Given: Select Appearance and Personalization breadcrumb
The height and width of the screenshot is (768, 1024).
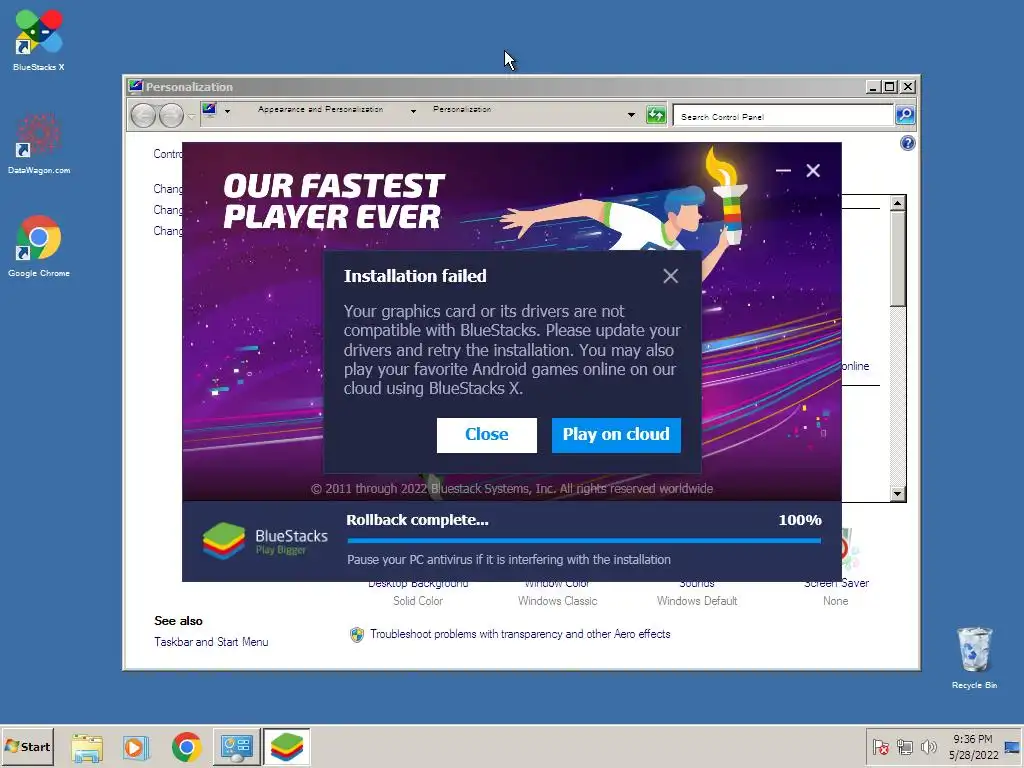Looking at the screenshot, I should (x=320, y=110).
